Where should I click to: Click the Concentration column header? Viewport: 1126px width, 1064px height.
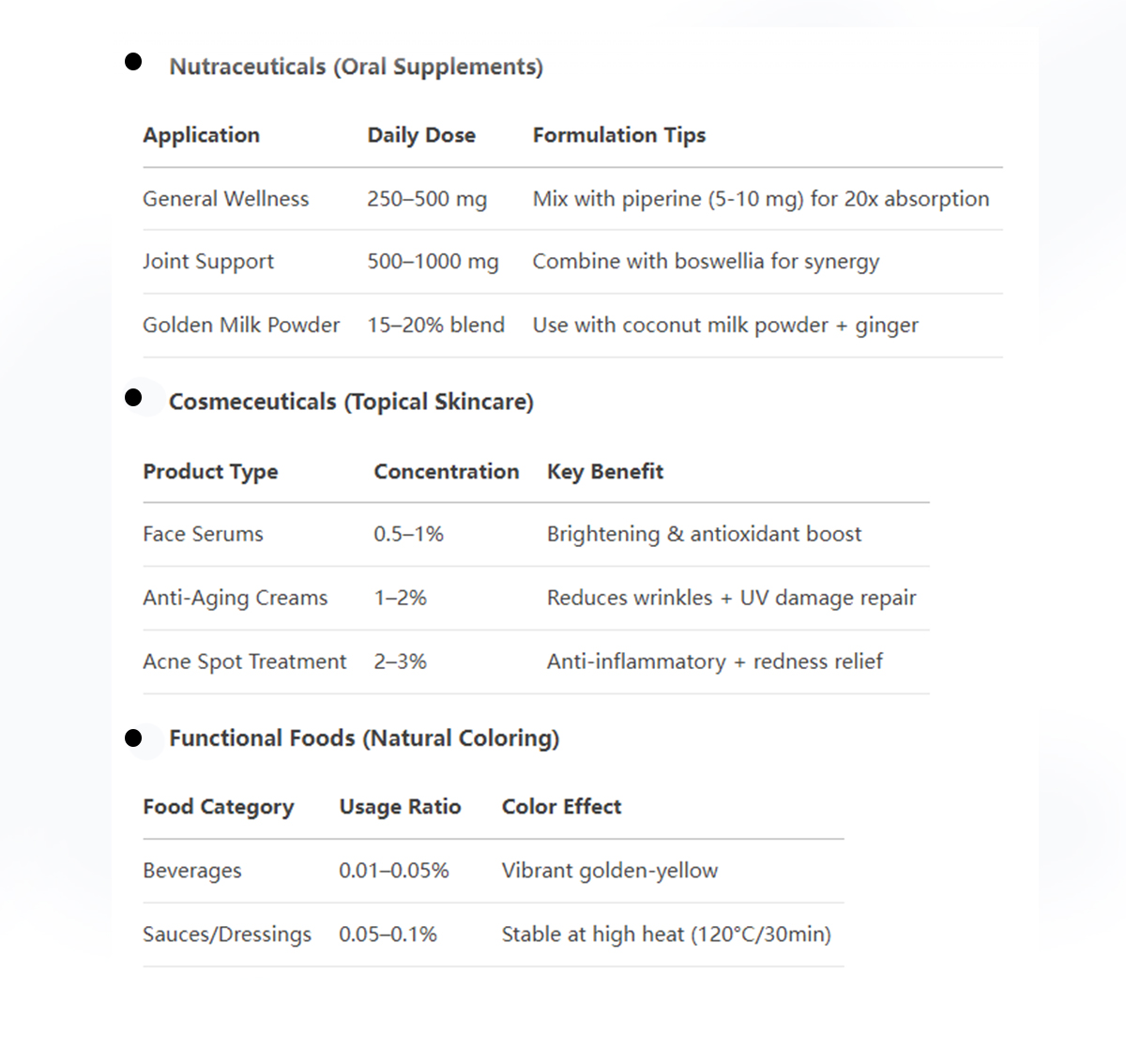coord(447,472)
